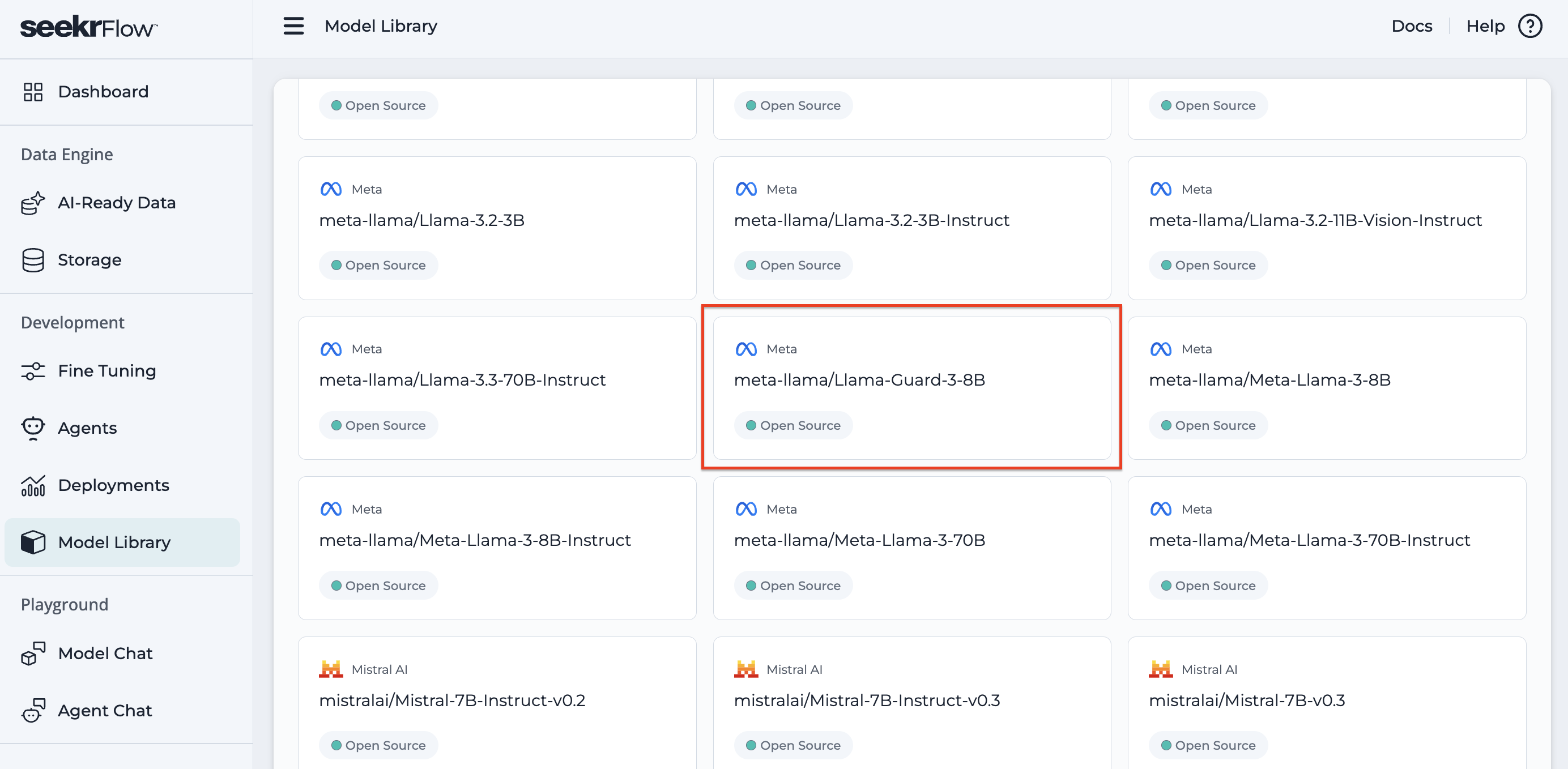Click Open Source tag on Mistral-7B-v0.3 card

[x=1208, y=745]
